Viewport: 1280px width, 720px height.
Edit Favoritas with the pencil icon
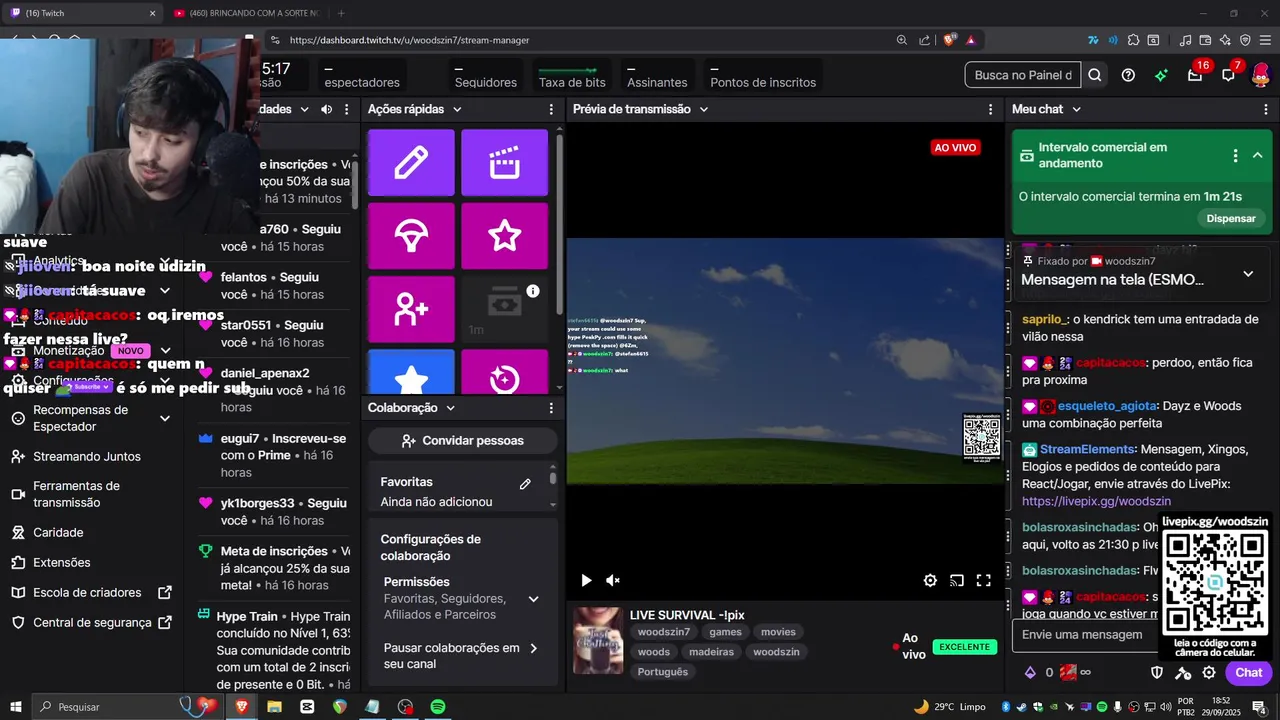525,484
